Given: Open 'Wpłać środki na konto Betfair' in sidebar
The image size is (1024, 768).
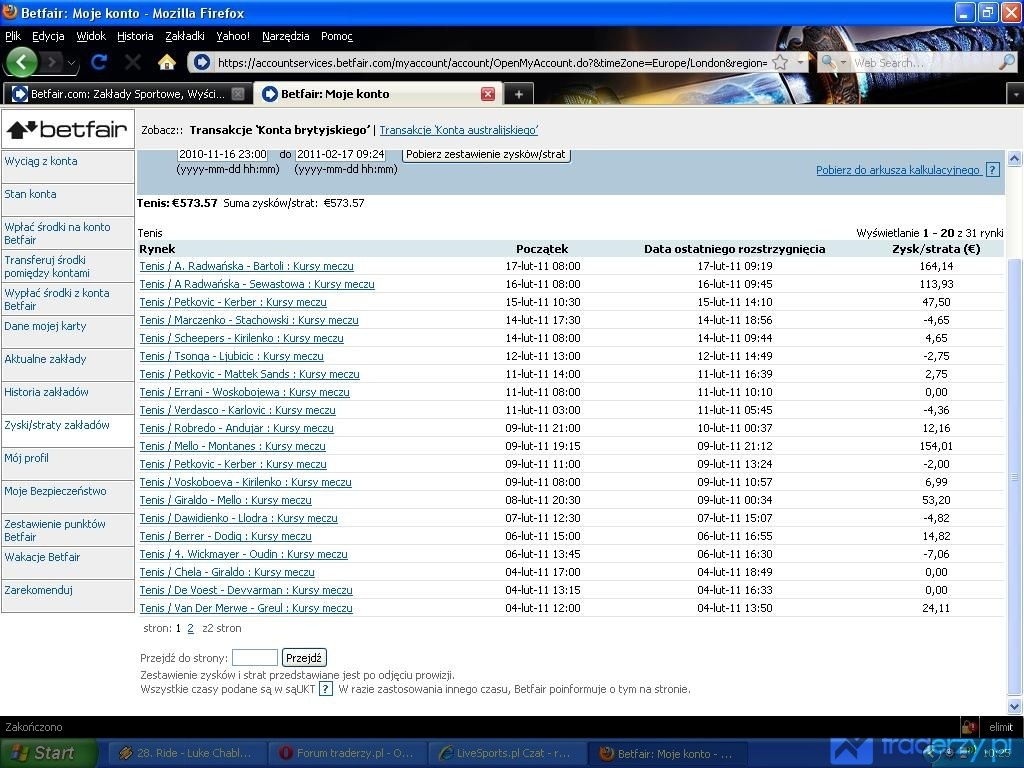Looking at the screenshot, I should [x=57, y=233].
